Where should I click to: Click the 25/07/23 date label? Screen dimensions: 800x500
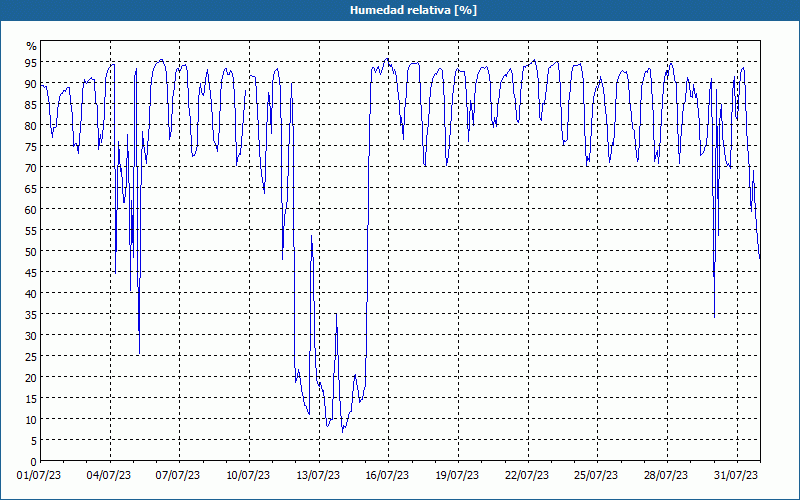click(597, 475)
